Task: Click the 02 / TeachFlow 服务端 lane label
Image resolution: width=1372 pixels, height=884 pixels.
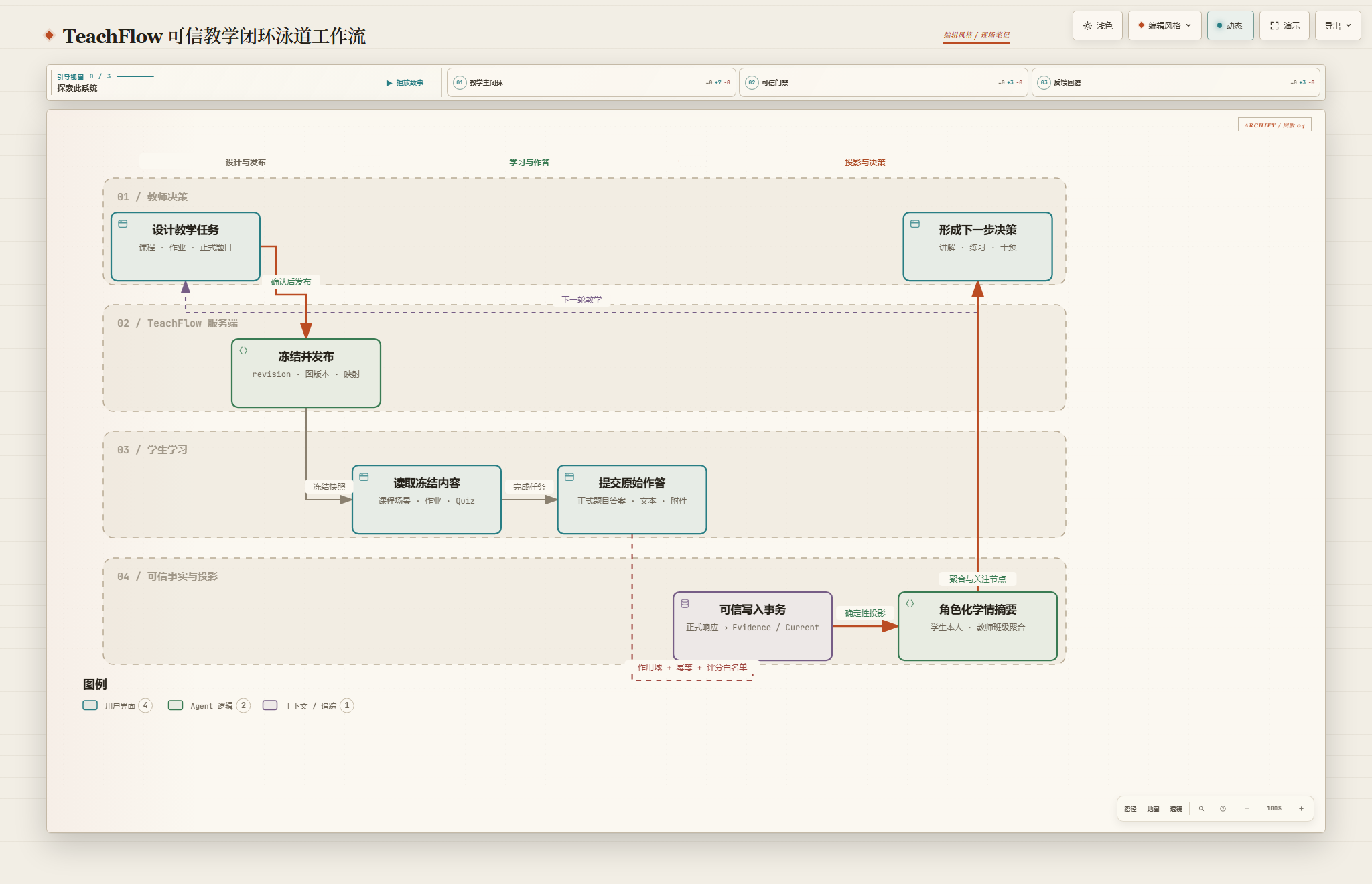Action: pos(177,323)
